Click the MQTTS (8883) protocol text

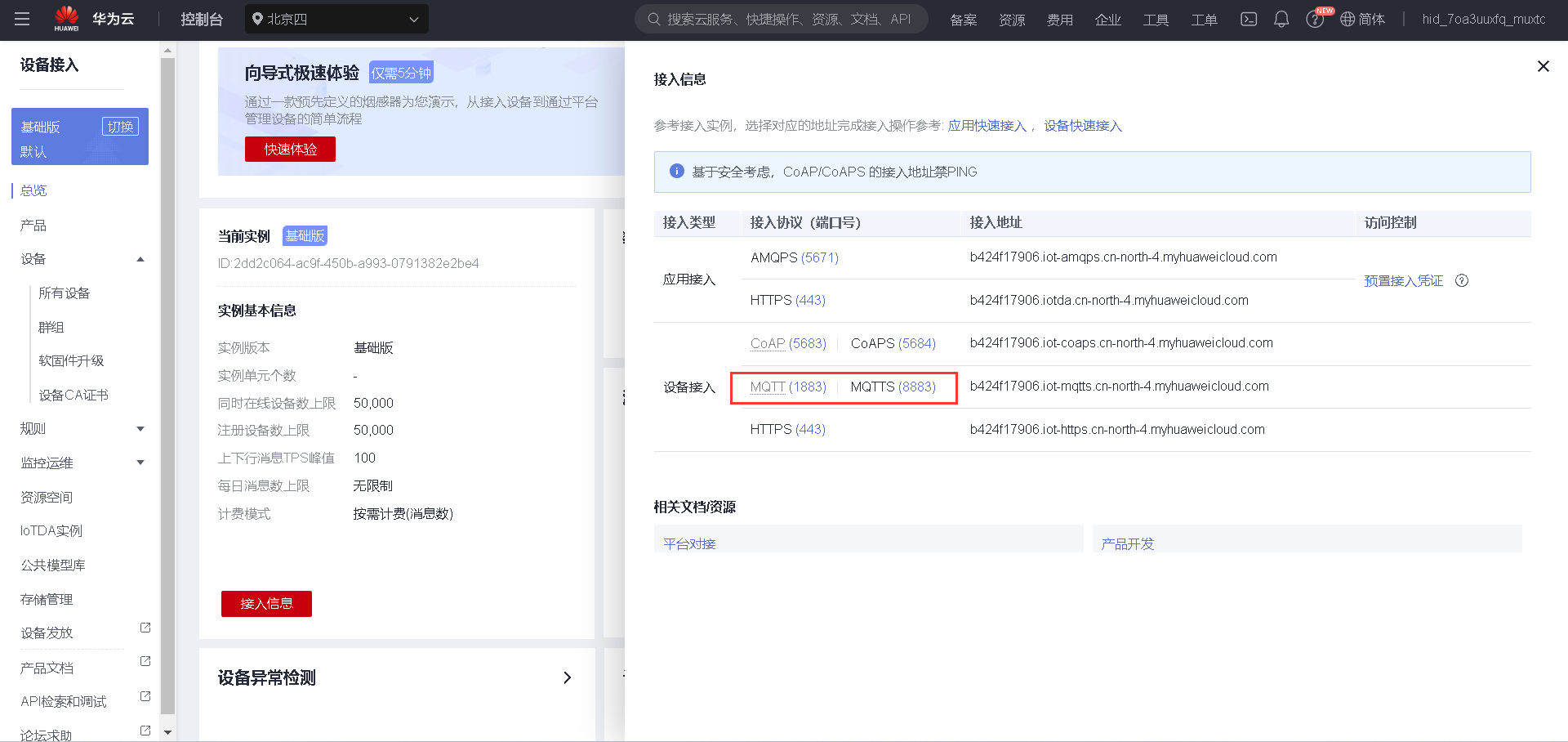893,387
